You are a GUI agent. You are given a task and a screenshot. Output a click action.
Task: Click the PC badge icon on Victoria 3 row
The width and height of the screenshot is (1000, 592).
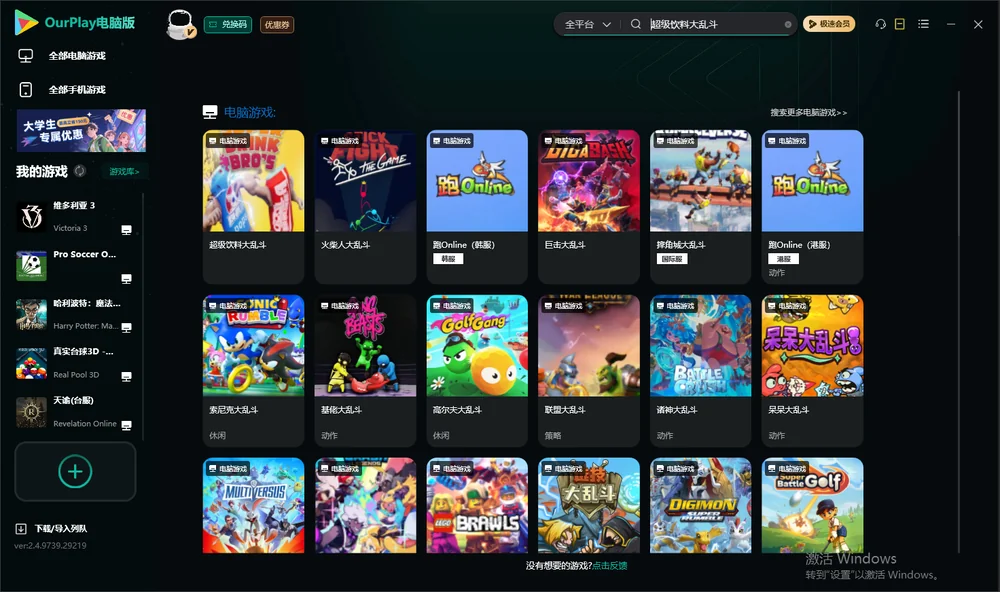(x=126, y=230)
